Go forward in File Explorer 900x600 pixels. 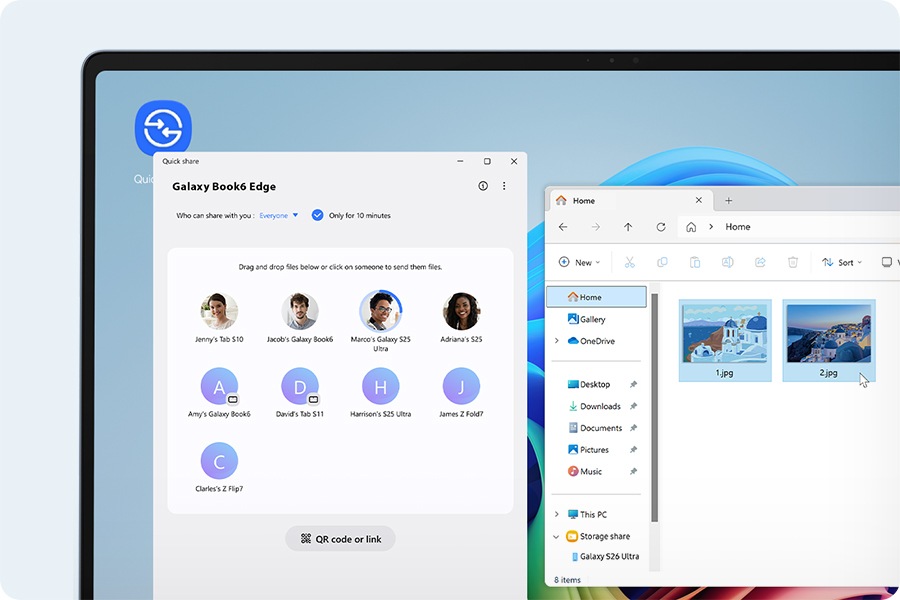coord(596,227)
